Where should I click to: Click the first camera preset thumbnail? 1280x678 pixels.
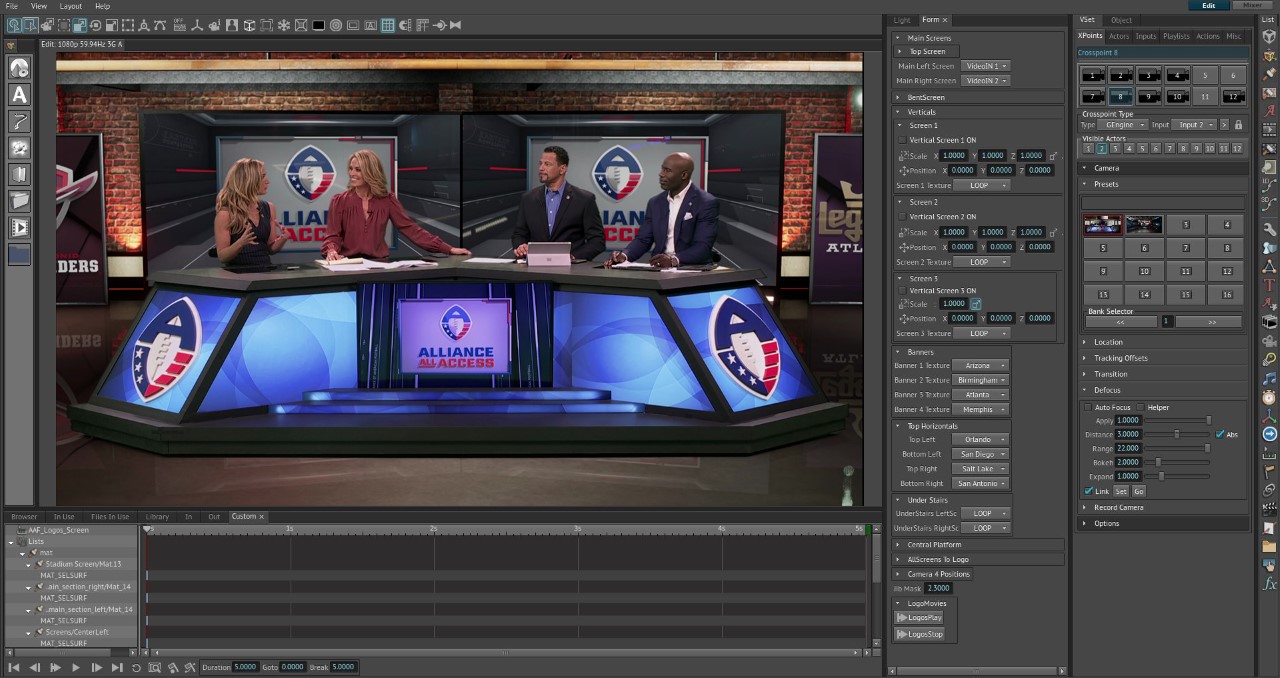(x=1103, y=224)
